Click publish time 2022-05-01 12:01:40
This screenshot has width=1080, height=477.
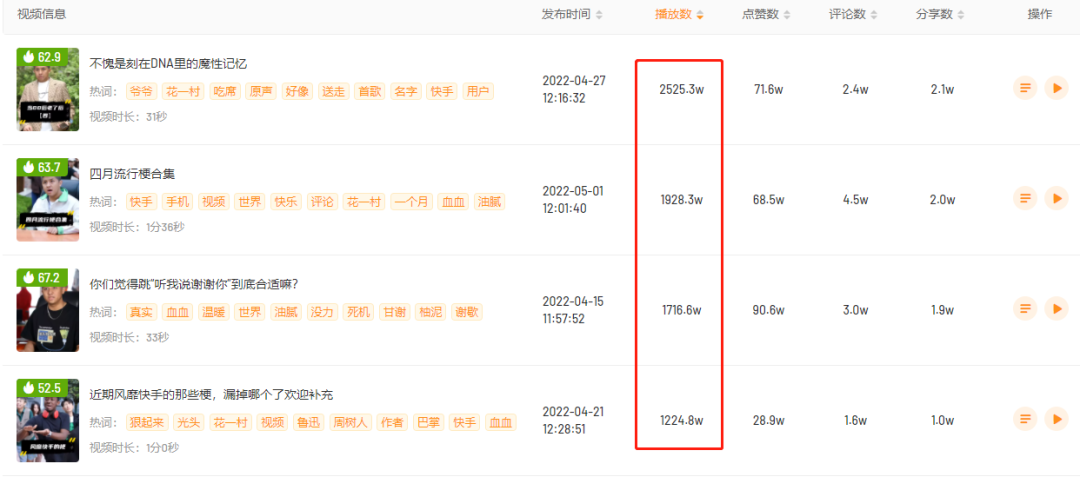(x=574, y=199)
